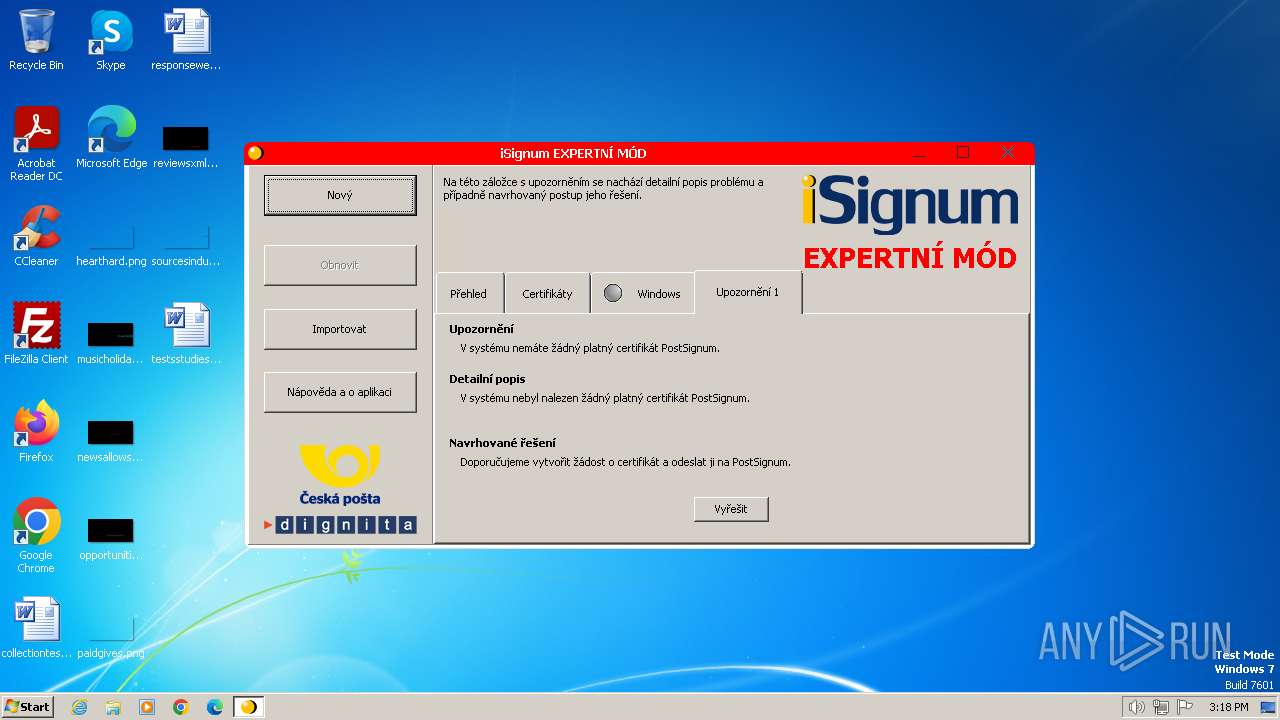Open the Windows Start menu
Screen dimensions: 1280x720
click(x=28, y=706)
